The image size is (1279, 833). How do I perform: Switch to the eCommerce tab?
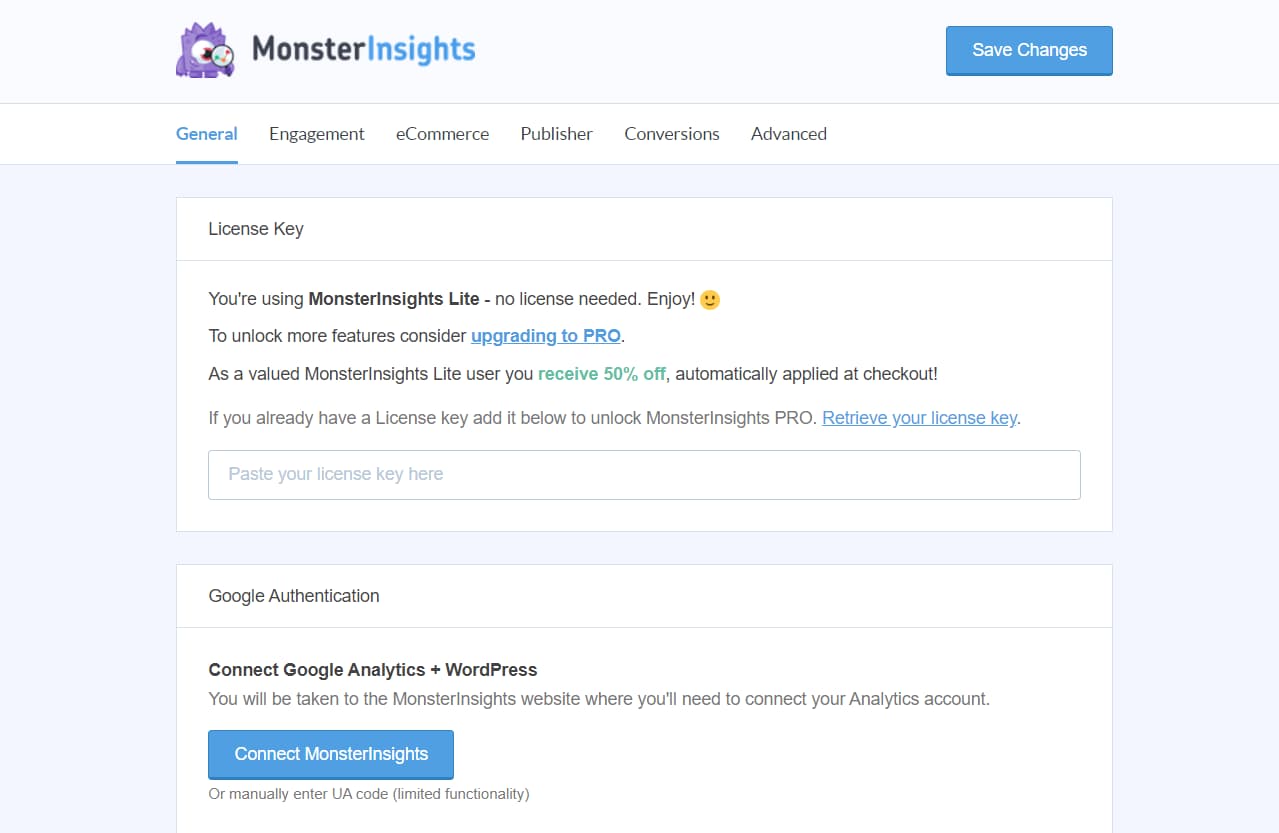pyautogui.click(x=442, y=133)
